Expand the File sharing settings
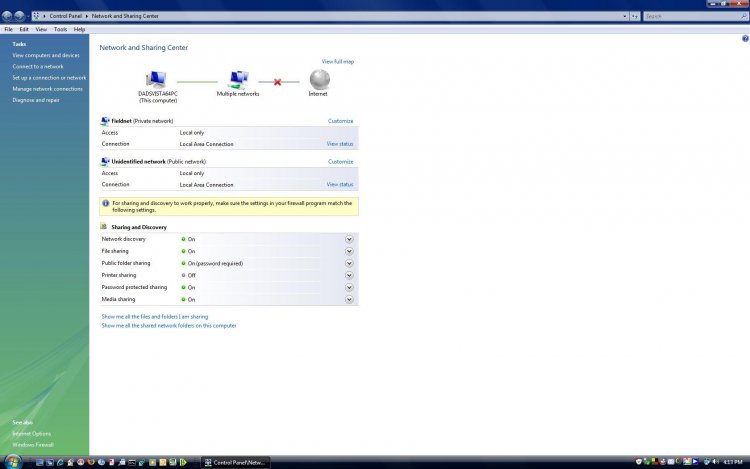The width and height of the screenshot is (750, 469). click(x=349, y=251)
